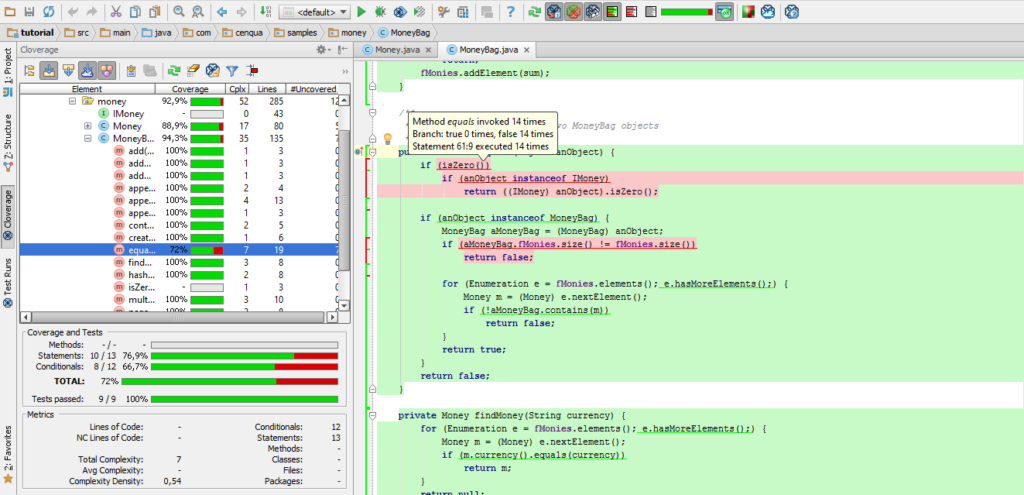Viewport: 1024px width, 495px height.
Task: Click the Replace icon next to Find
Action: (197, 11)
